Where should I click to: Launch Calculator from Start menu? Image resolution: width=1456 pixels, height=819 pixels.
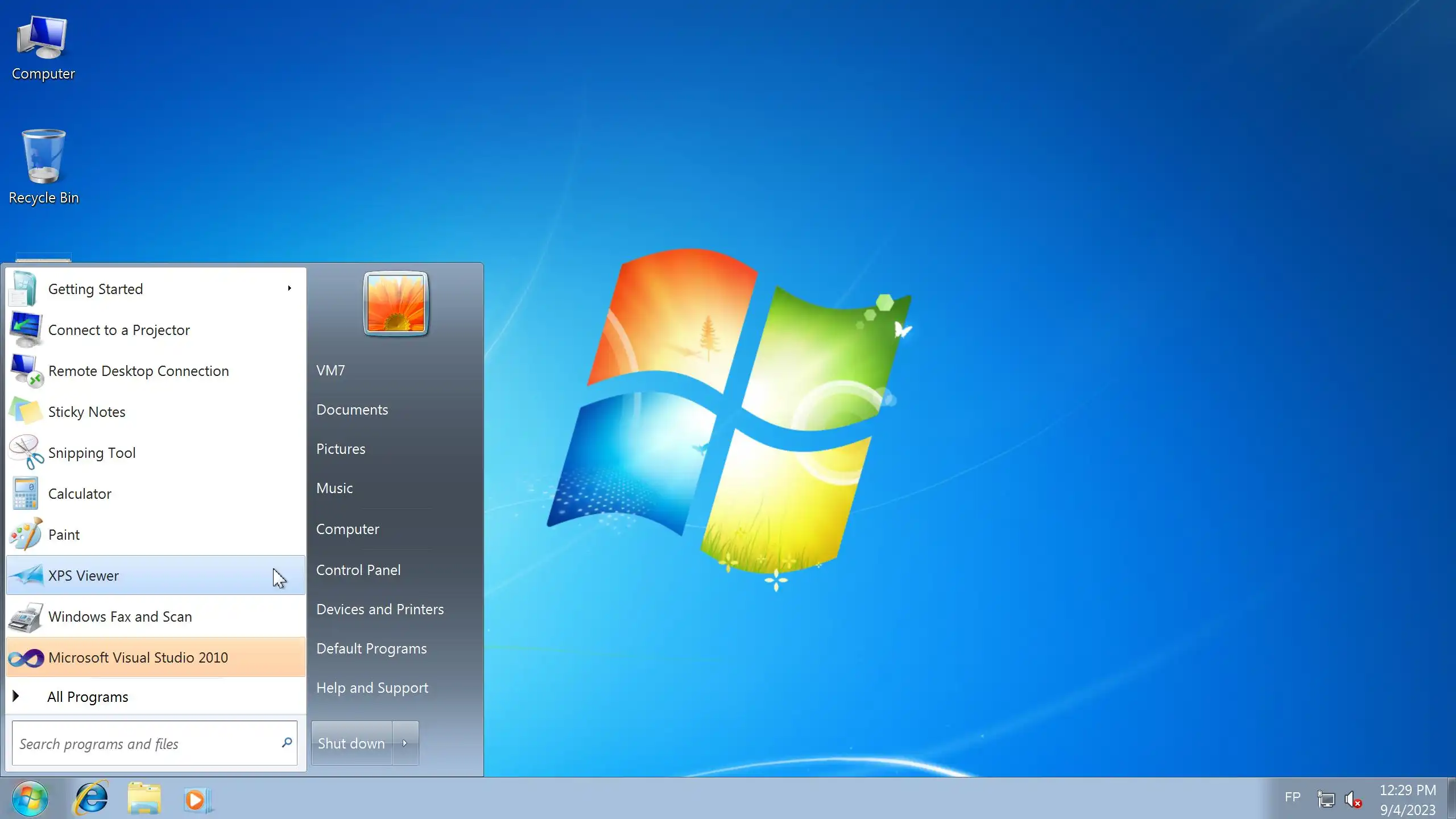pyautogui.click(x=80, y=494)
